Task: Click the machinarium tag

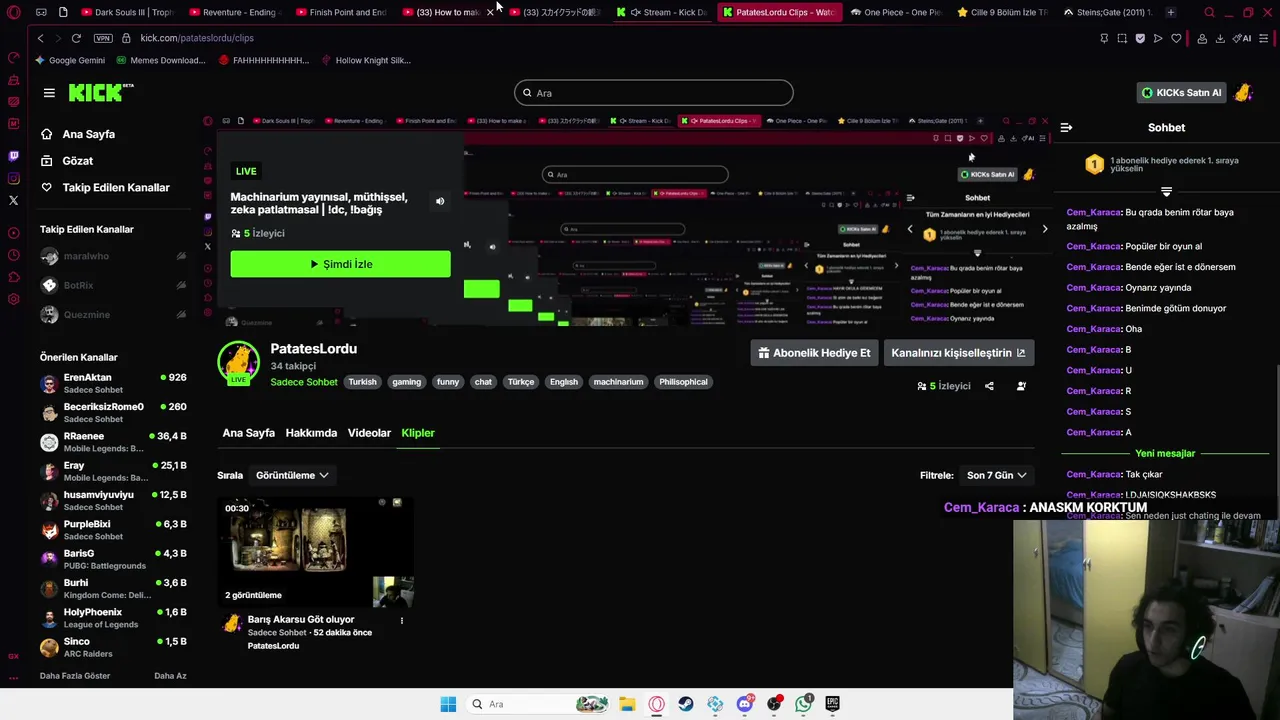Action: pyautogui.click(x=618, y=382)
